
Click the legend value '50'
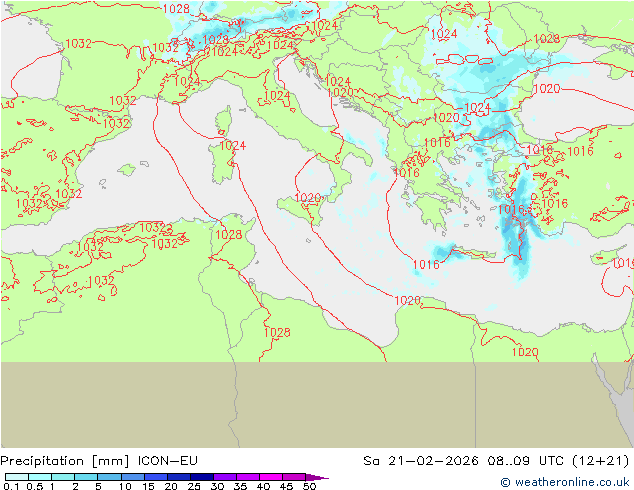[x=310, y=486]
